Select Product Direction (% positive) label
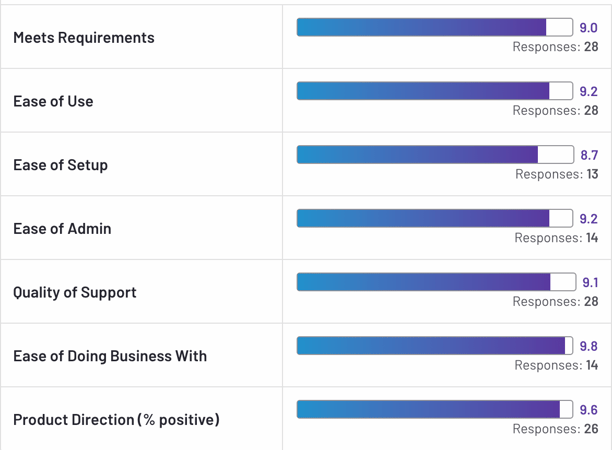Image resolution: width=612 pixels, height=450 pixels. point(116,420)
